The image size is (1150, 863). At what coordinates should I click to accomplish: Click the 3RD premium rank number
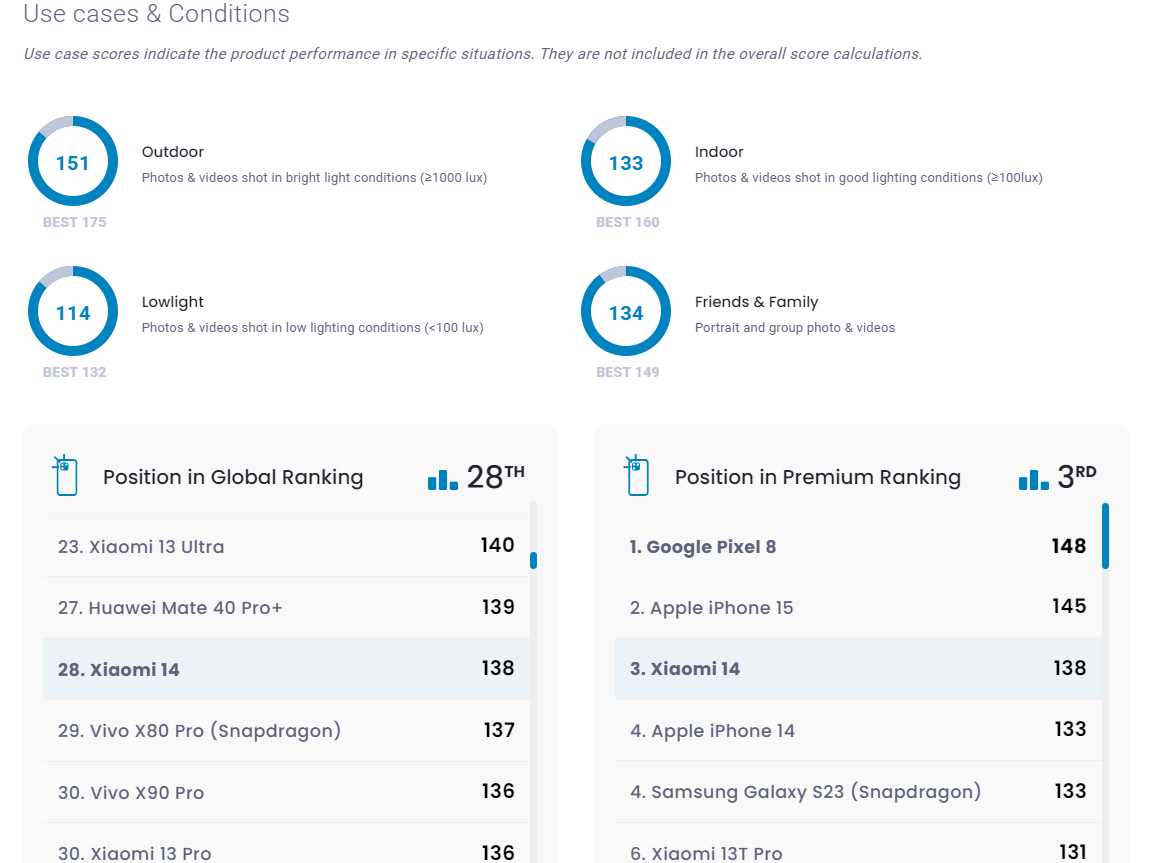(1077, 477)
